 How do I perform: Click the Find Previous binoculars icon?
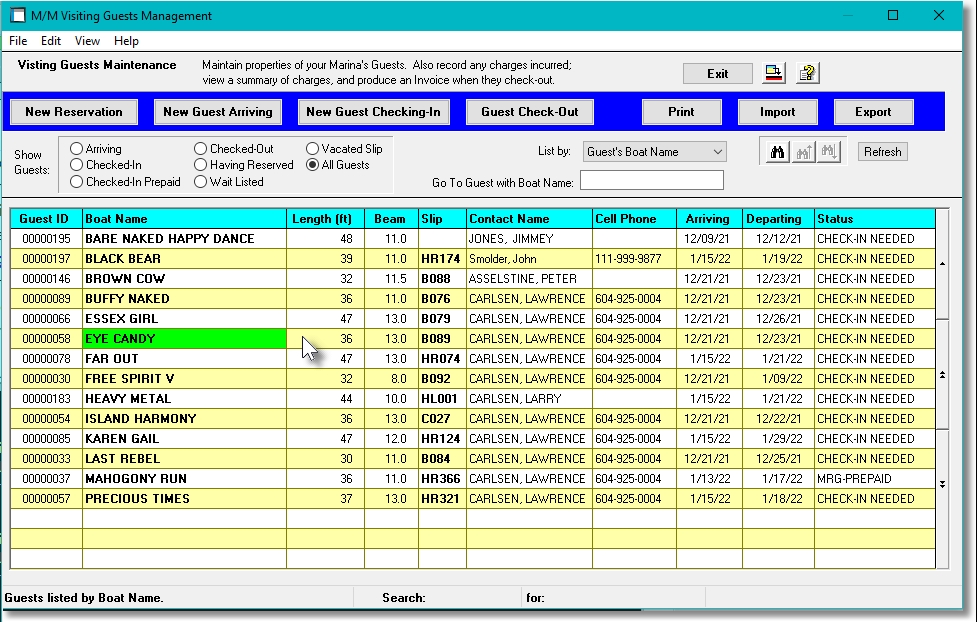coord(803,152)
